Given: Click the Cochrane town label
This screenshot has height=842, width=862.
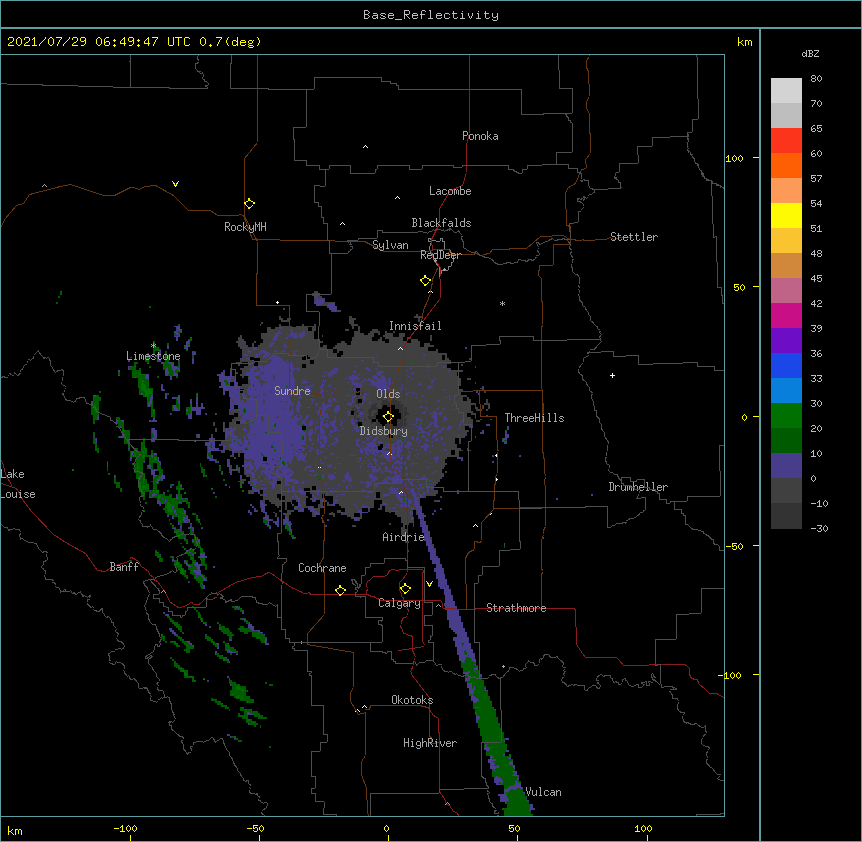Looking at the screenshot, I should point(322,568).
